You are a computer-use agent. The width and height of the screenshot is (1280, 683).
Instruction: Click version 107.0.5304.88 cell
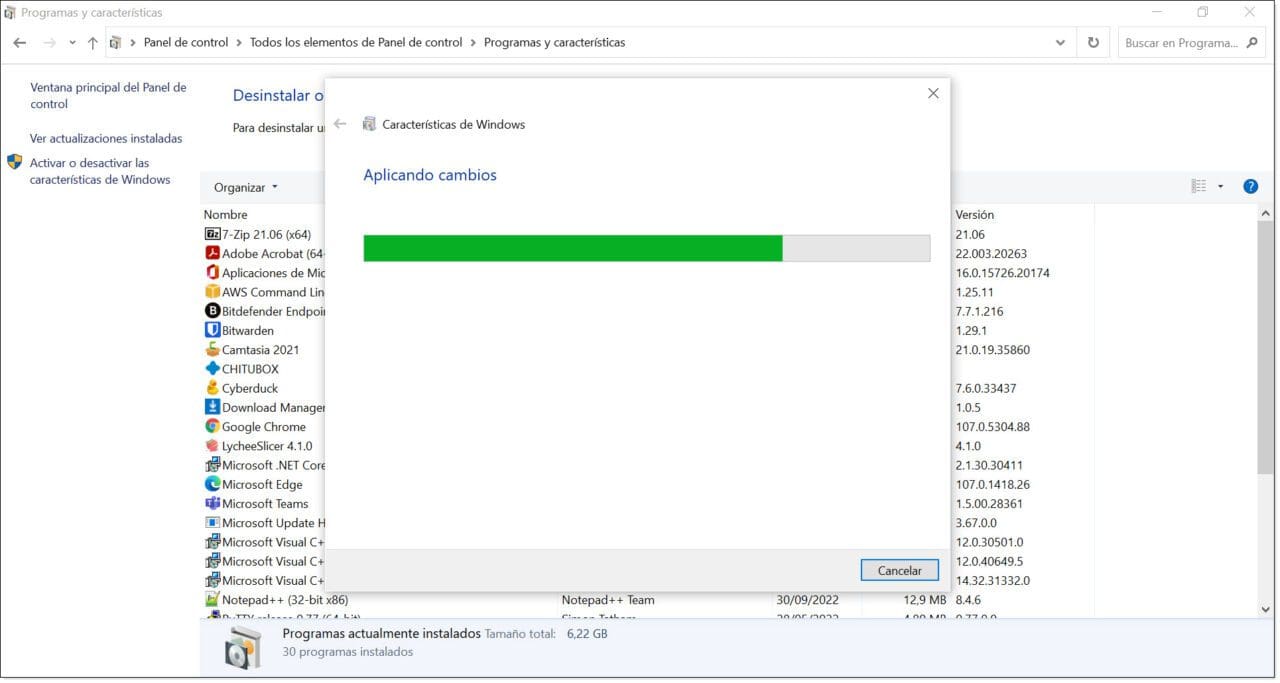pos(992,427)
